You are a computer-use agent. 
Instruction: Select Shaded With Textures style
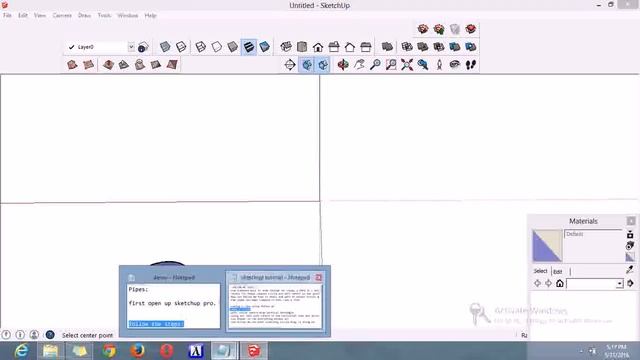[x=249, y=47]
